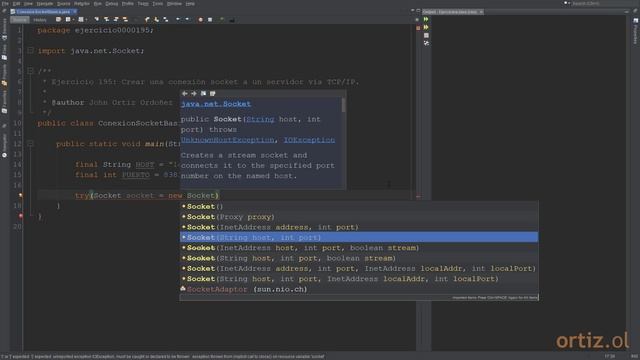Select the Socket() no-argument constructor
Screen dimensions: 640x360
(359, 207)
